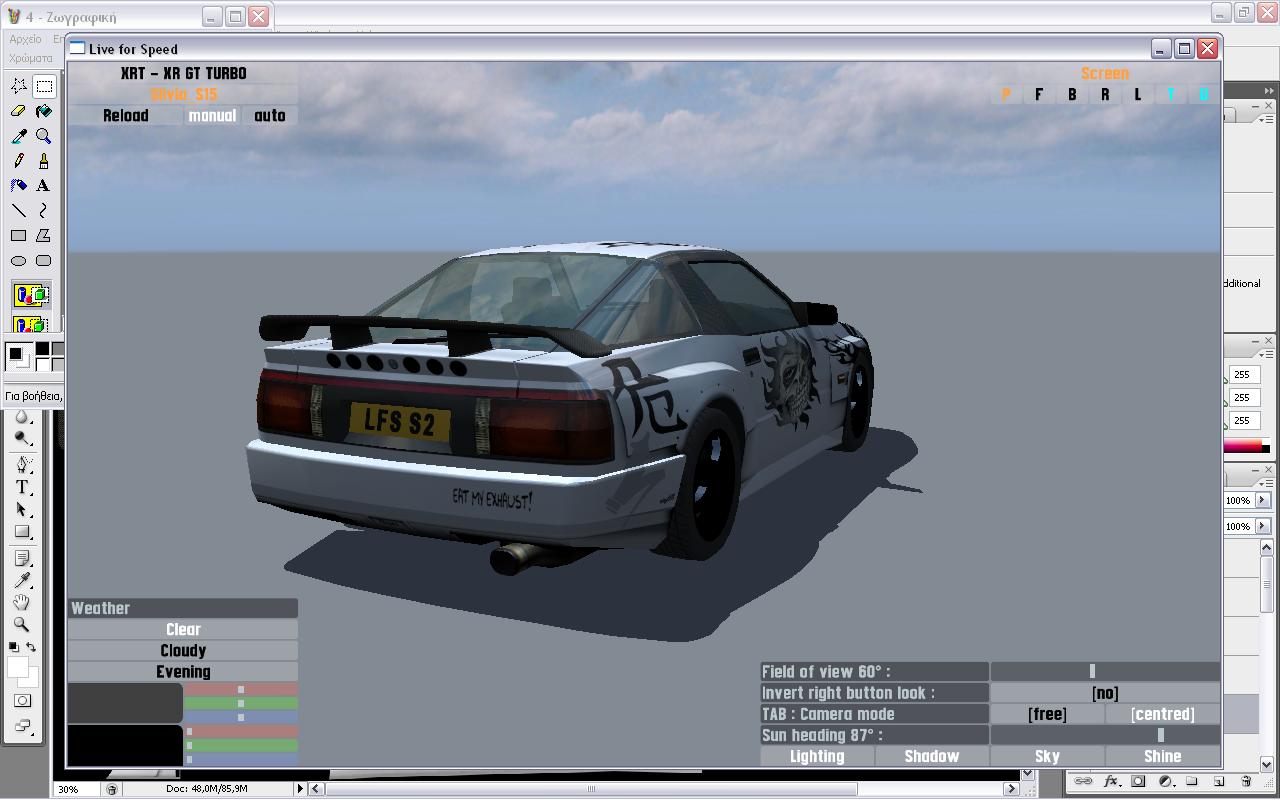Switch to the Lighting tab
This screenshot has height=800, width=1280.
[817, 756]
